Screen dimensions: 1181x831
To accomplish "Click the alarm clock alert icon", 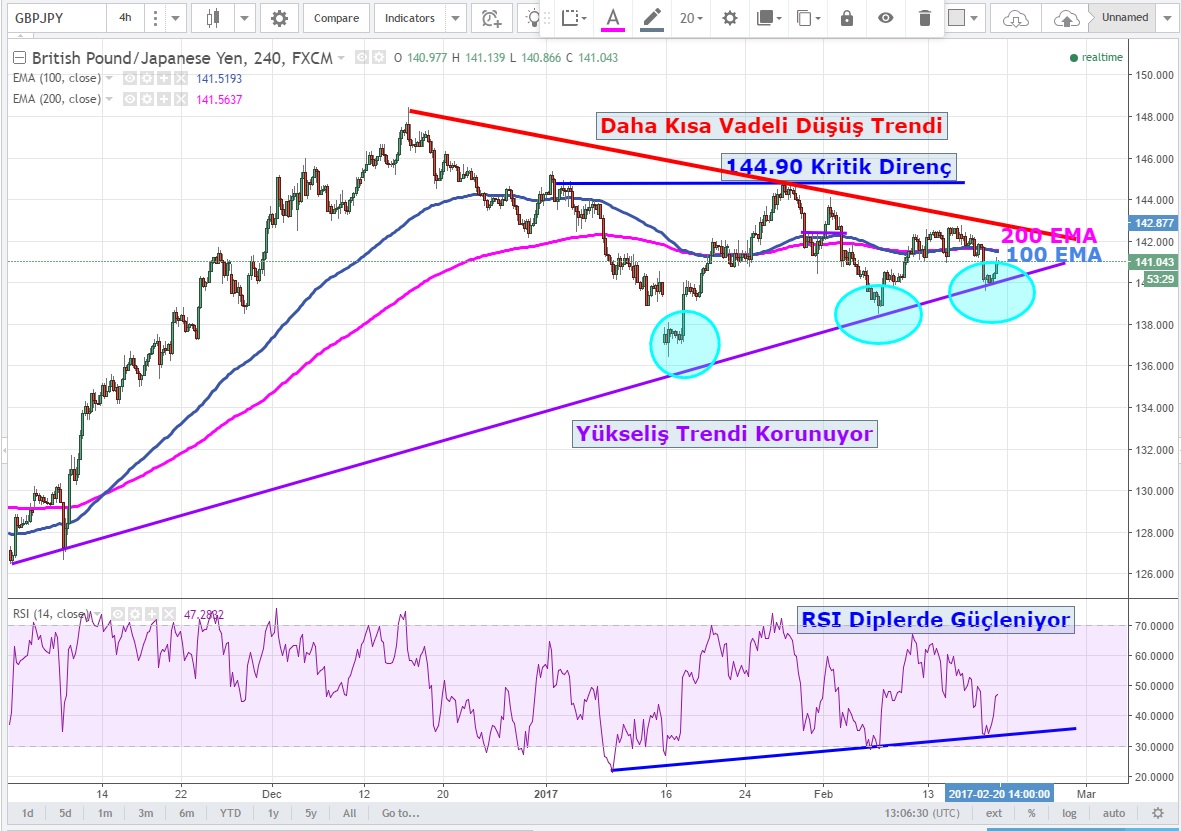I will 489,18.
